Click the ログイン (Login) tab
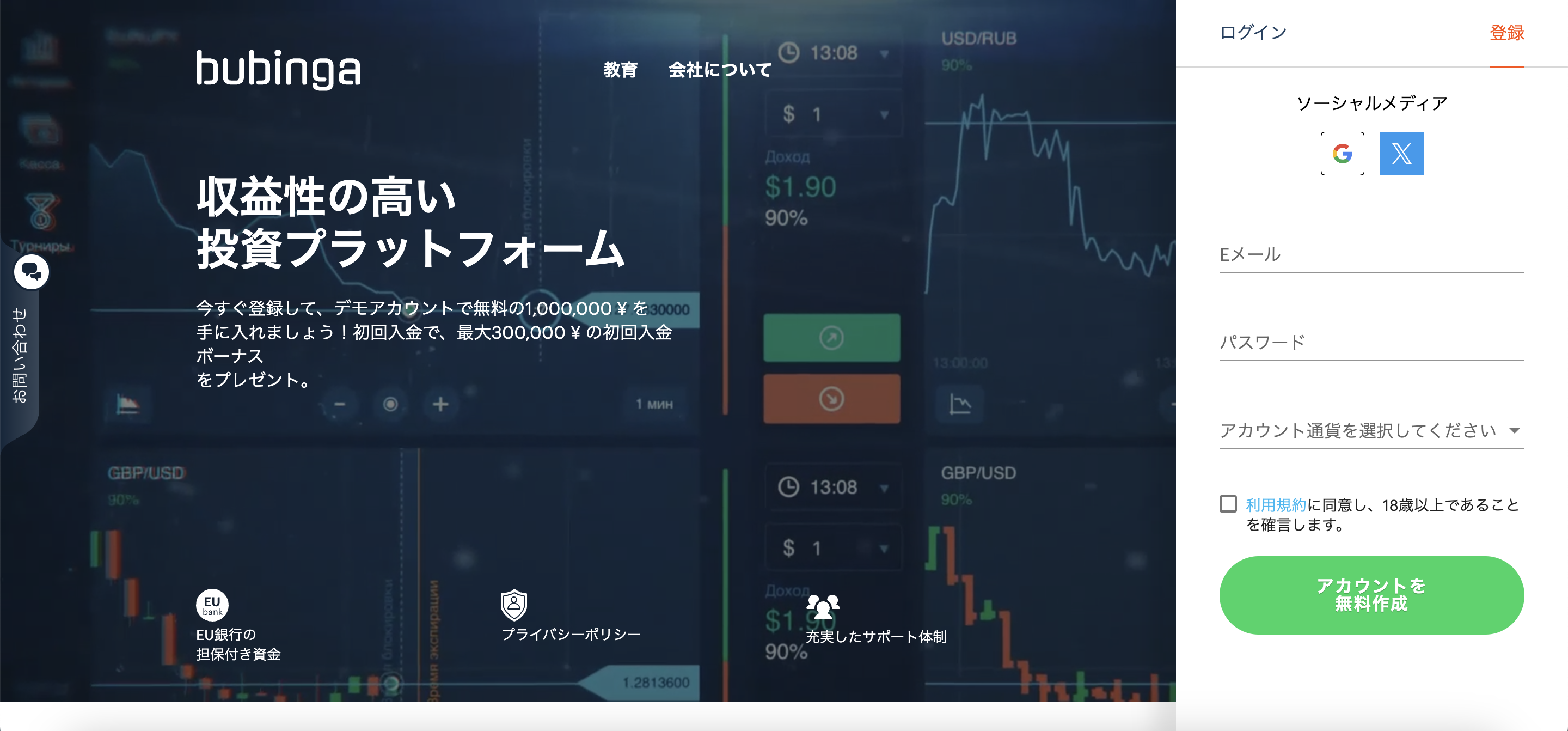Viewport: 1568px width, 731px height. pyautogui.click(x=1252, y=33)
